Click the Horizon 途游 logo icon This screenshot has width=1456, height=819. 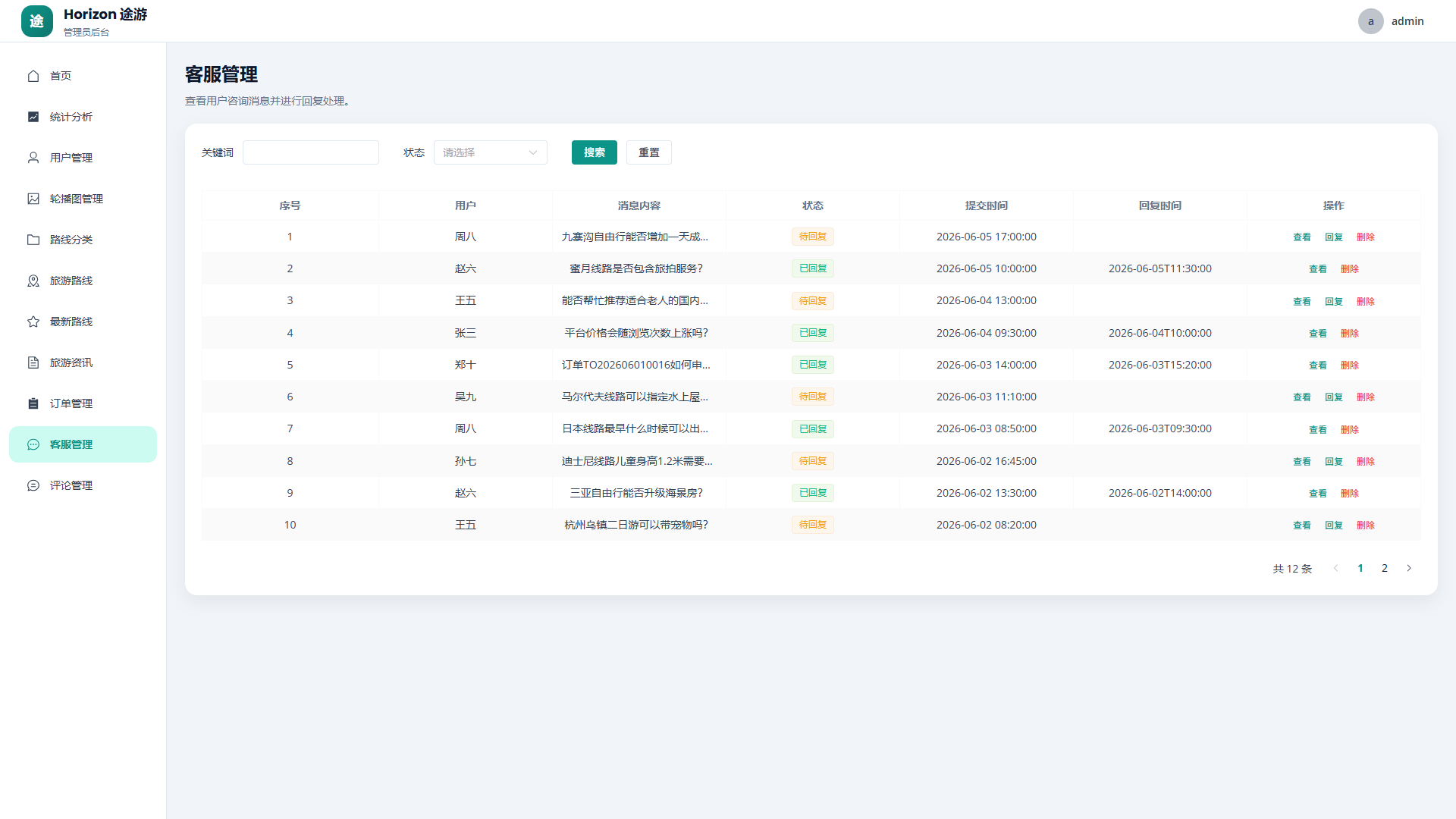coord(37,21)
